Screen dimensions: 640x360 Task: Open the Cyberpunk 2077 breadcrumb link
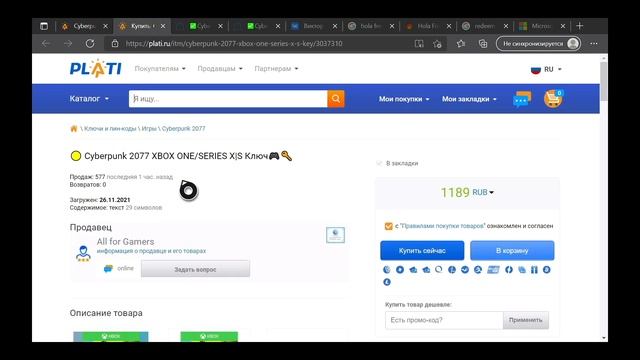tap(184, 129)
